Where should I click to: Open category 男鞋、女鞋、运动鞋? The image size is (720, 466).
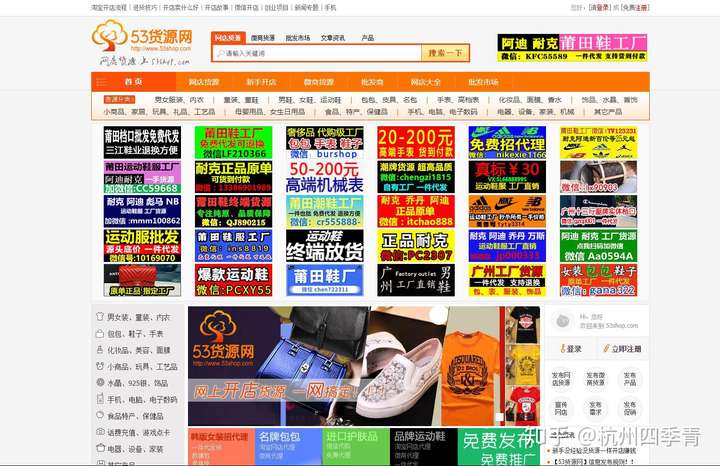pos(310,100)
